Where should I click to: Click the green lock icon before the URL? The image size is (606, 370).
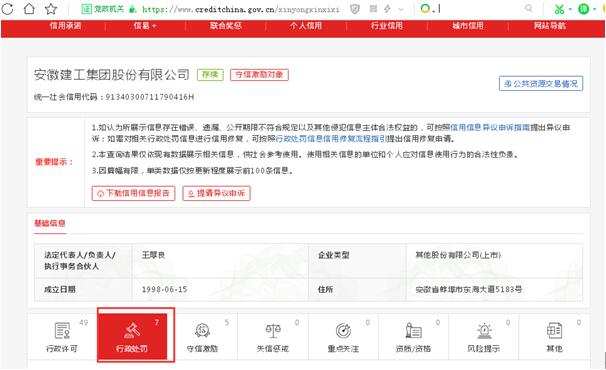click(133, 9)
